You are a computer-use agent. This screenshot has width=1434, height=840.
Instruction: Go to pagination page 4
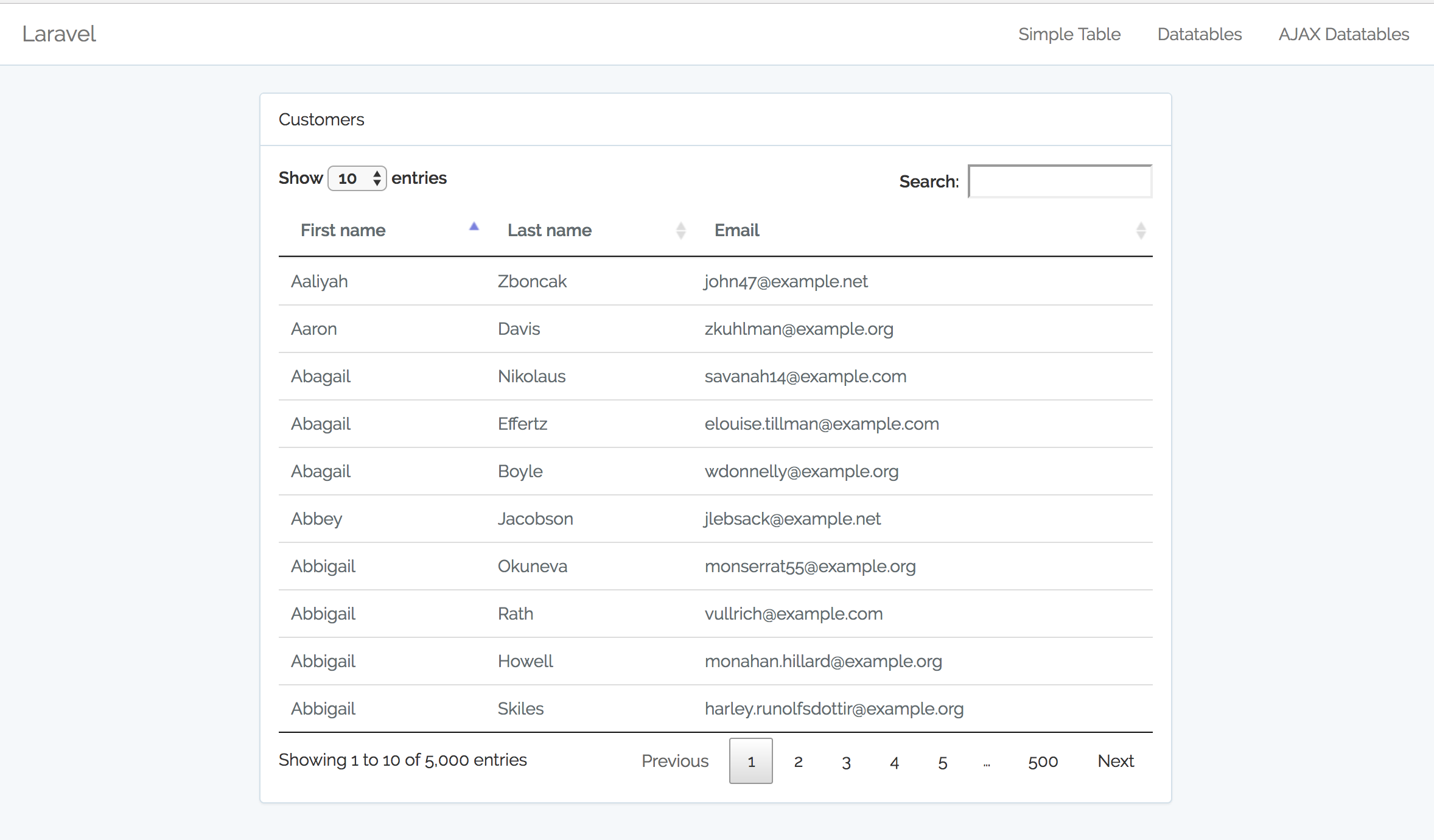click(894, 761)
